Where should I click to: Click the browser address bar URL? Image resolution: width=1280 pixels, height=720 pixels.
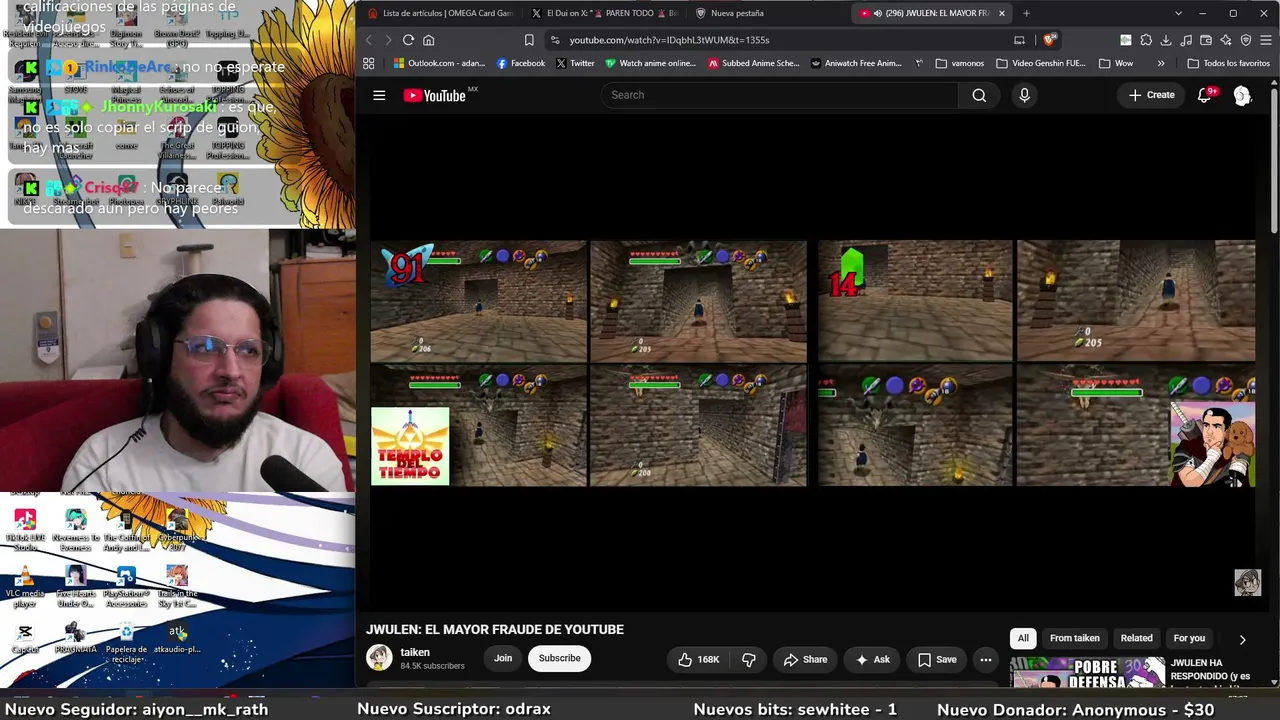pyautogui.click(x=669, y=40)
